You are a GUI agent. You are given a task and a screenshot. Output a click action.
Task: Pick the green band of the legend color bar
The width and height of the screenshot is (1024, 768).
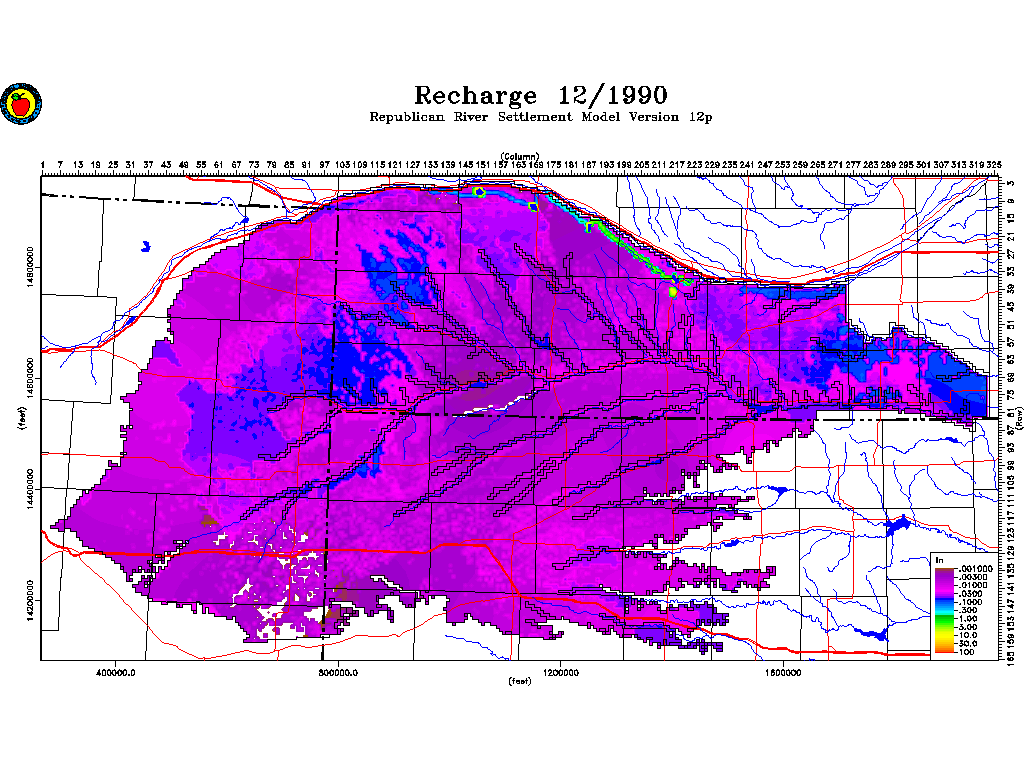click(944, 620)
